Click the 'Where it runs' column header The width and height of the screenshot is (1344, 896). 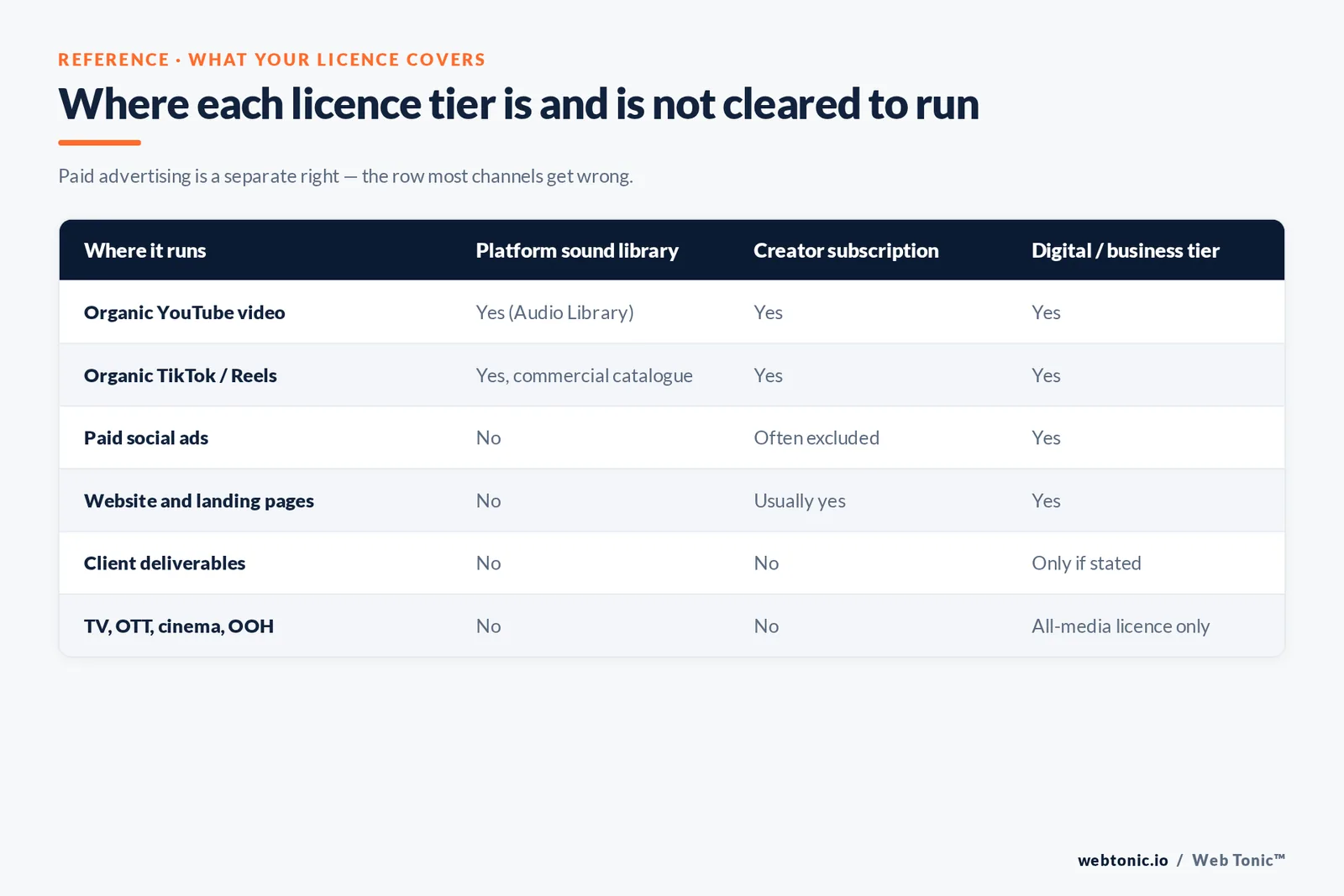(144, 250)
